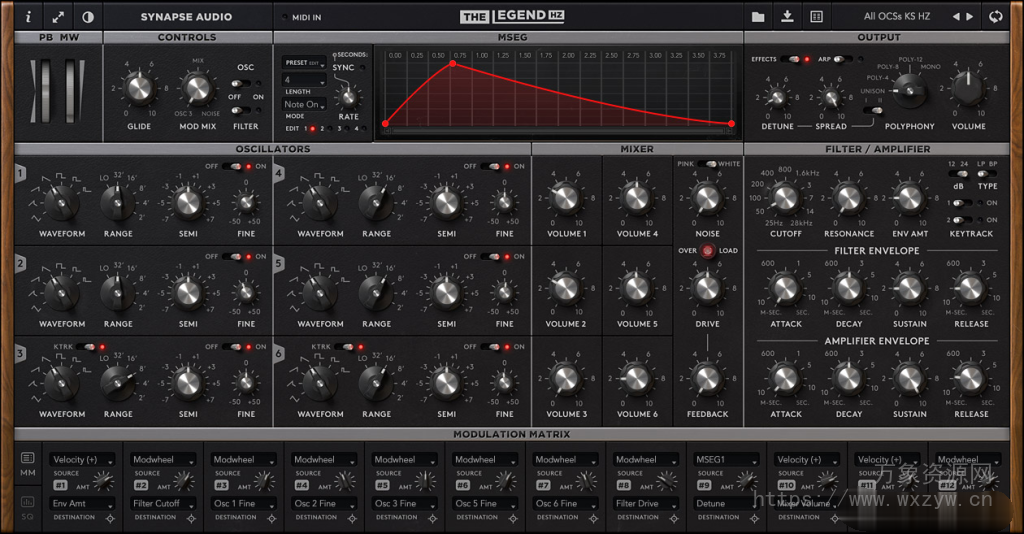
Task: Click the #9 modulation slot button
Action: click(704, 486)
